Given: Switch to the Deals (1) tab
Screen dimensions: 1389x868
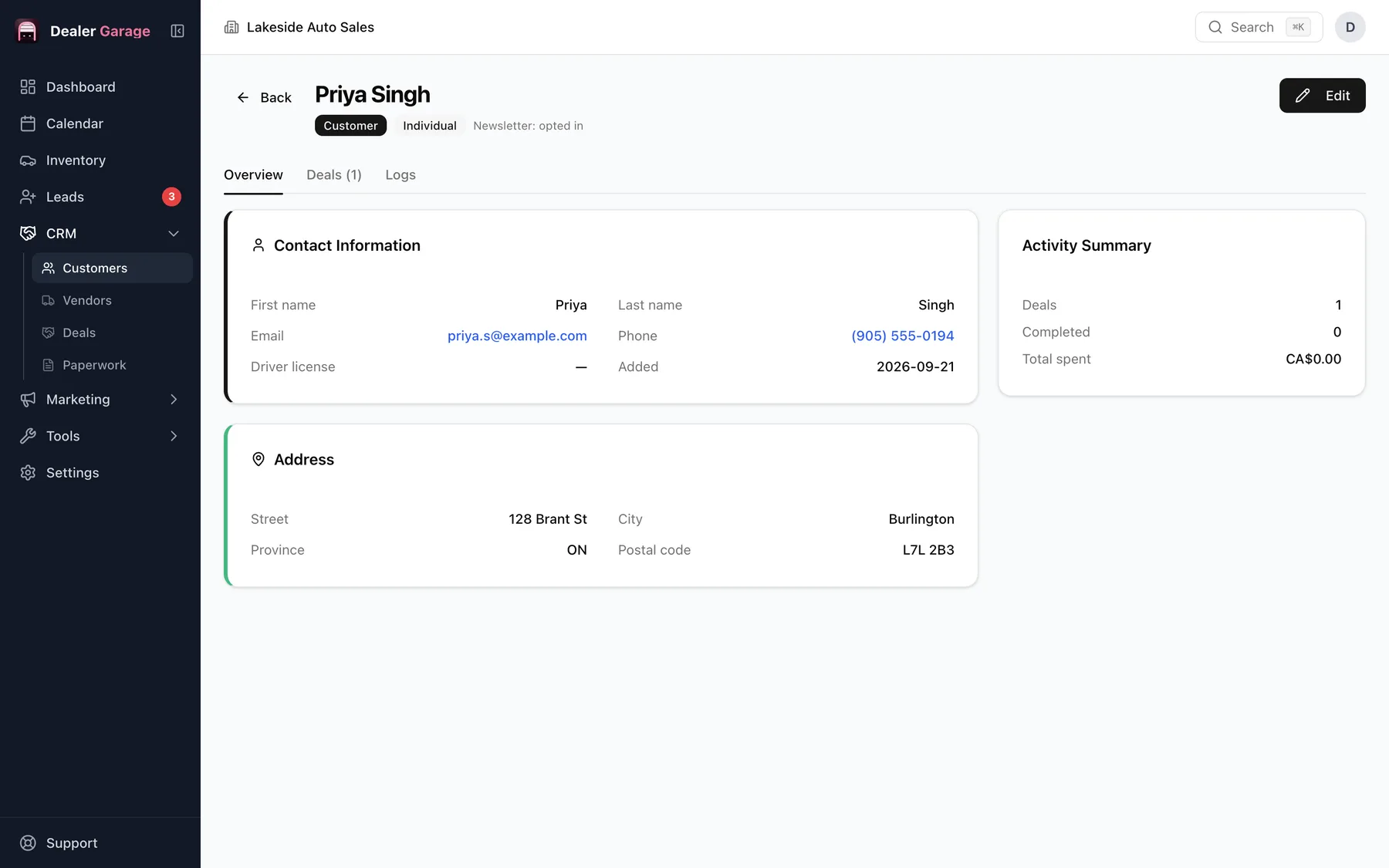Looking at the screenshot, I should point(334,175).
